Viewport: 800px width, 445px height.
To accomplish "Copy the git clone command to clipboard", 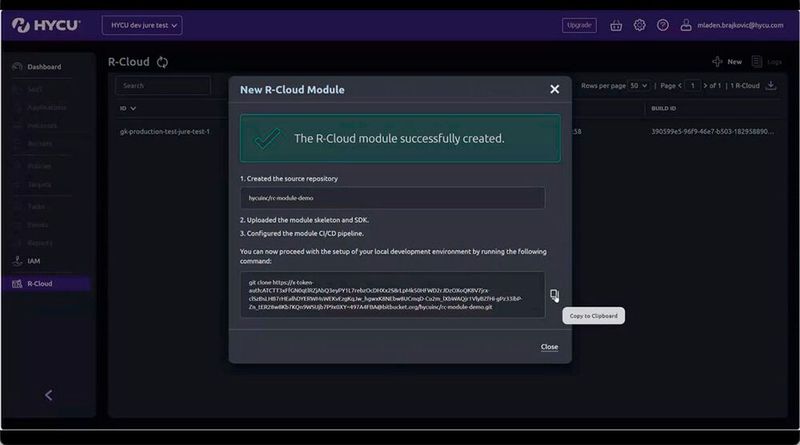I will point(554,294).
